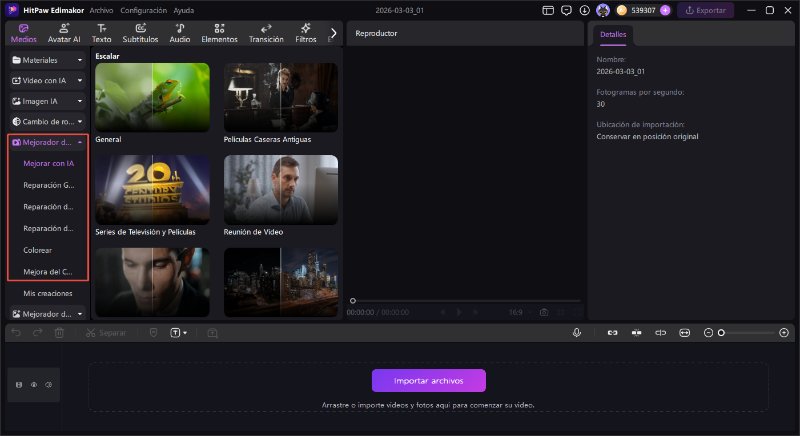Click the project name 2026-03-03_01 in Detalles
Viewport: 800px width, 436px height.
tap(620, 71)
